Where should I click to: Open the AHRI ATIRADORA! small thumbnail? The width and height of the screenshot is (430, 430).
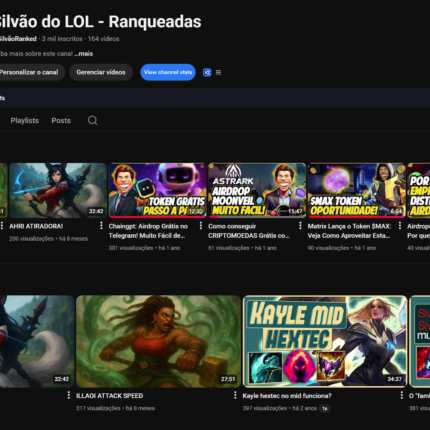click(x=58, y=190)
